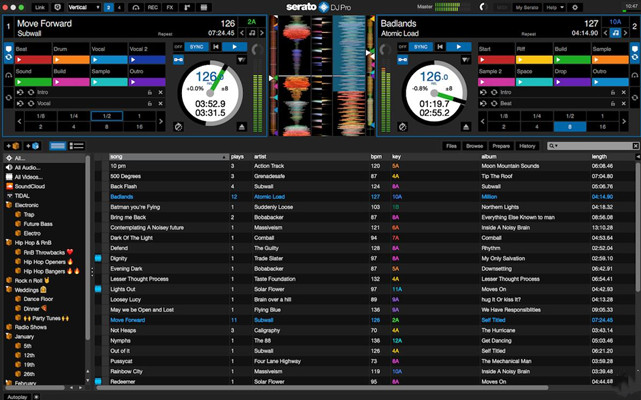Click the Autoplay button

(x=17, y=395)
